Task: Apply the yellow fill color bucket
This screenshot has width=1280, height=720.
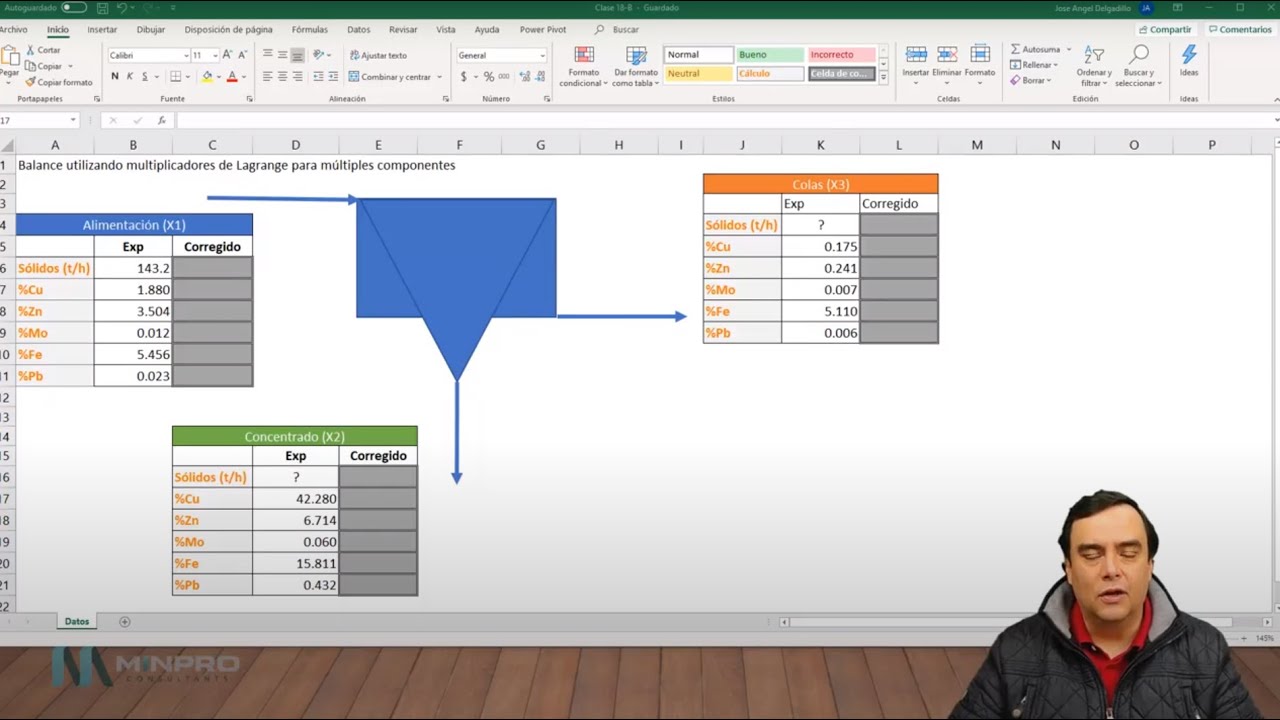Action: click(x=207, y=77)
